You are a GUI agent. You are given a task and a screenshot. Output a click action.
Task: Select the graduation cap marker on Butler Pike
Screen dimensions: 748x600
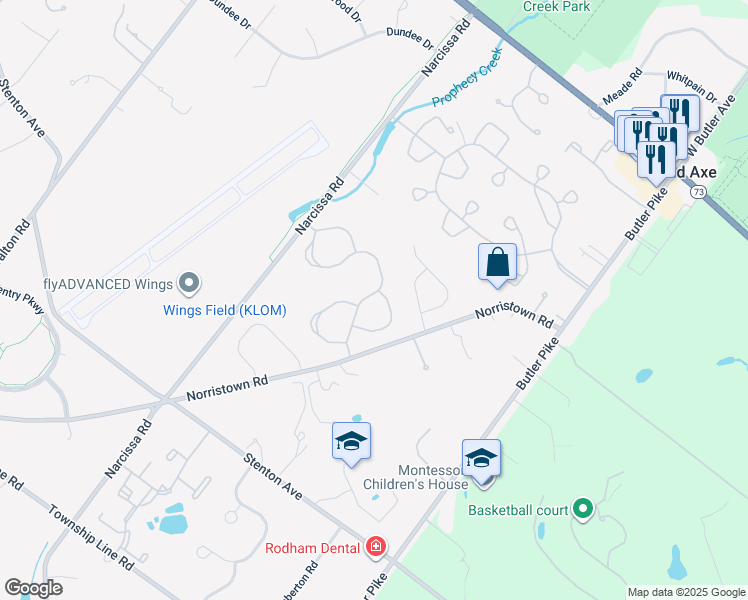click(x=481, y=459)
